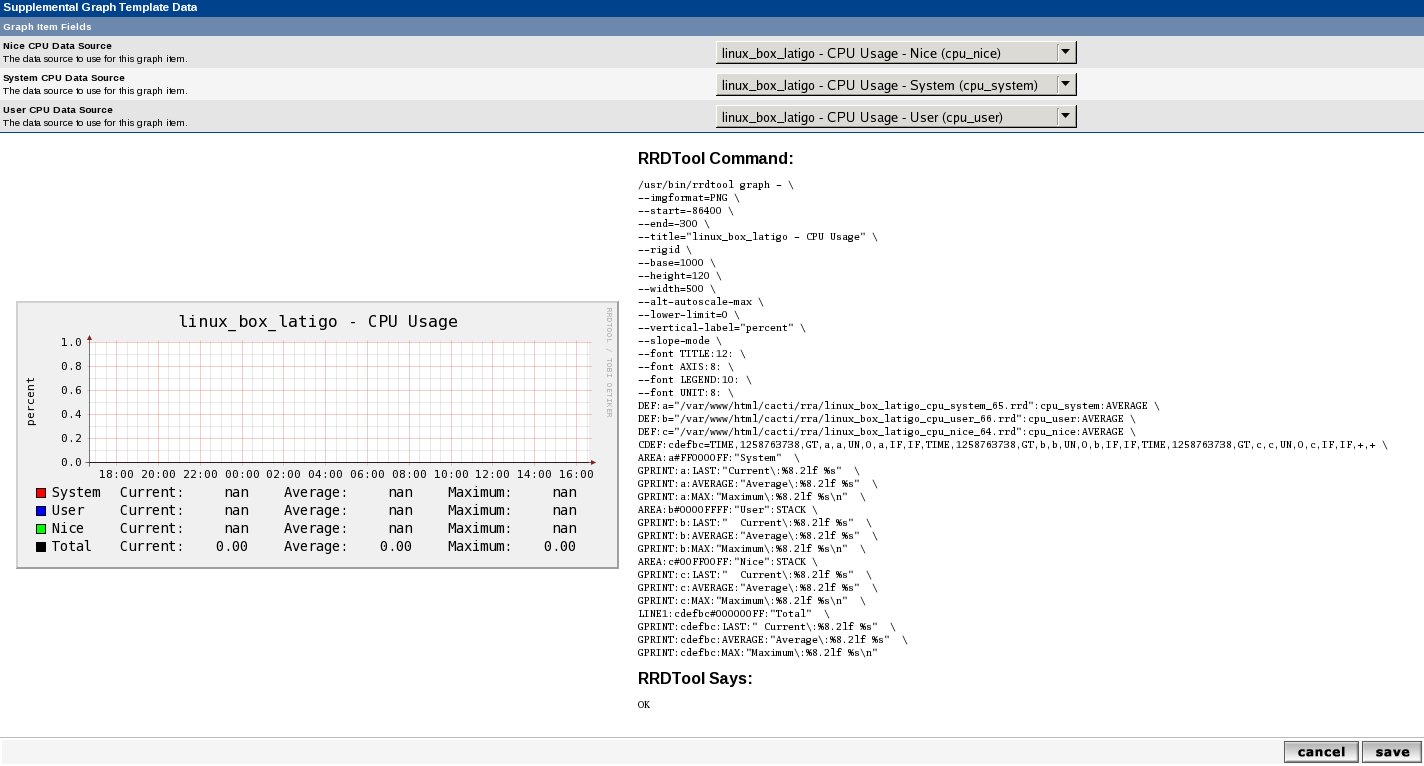Click the '--rigid' command line

[665, 250]
